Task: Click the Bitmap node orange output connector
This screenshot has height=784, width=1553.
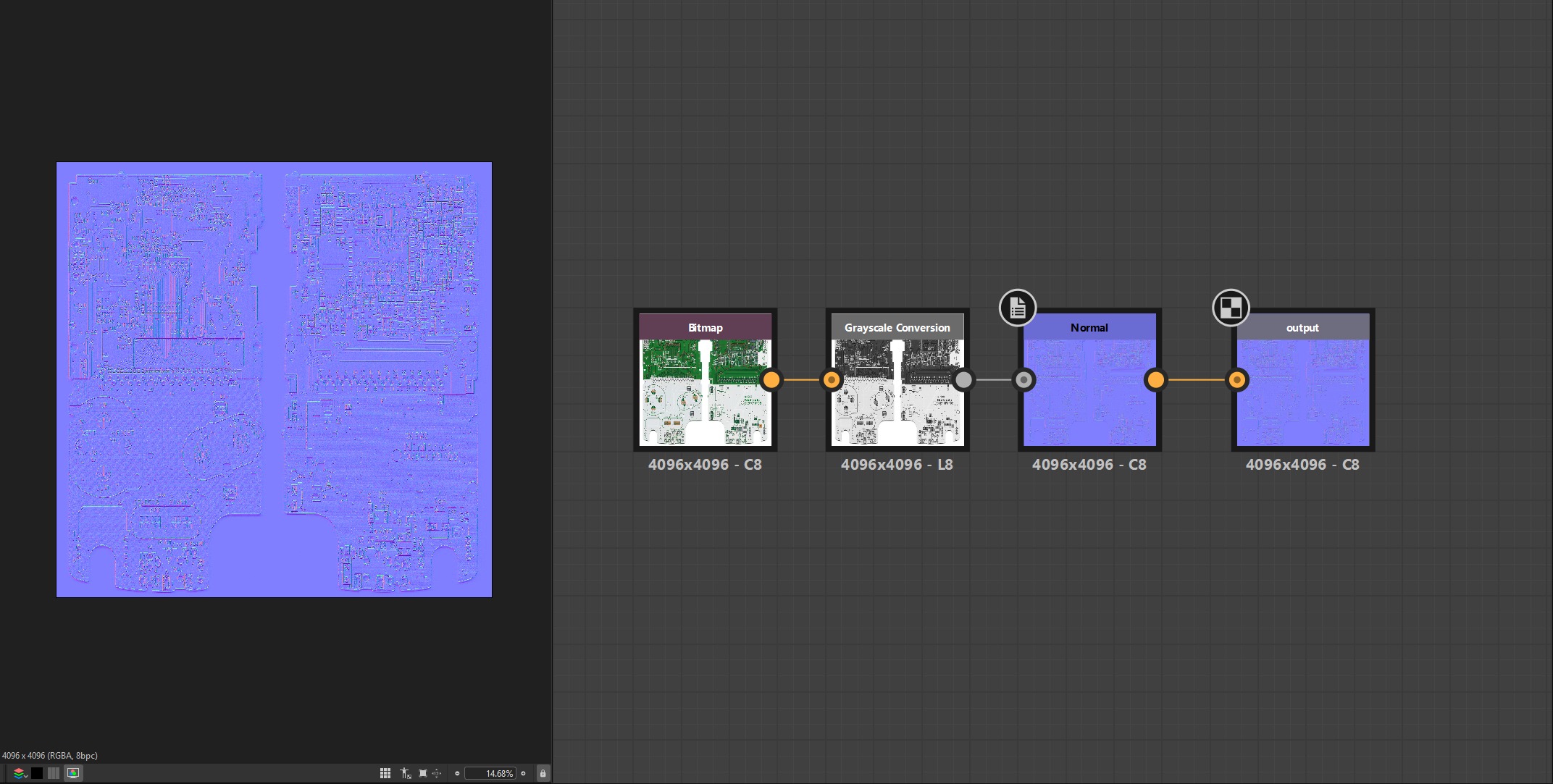Action: [771, 379]
